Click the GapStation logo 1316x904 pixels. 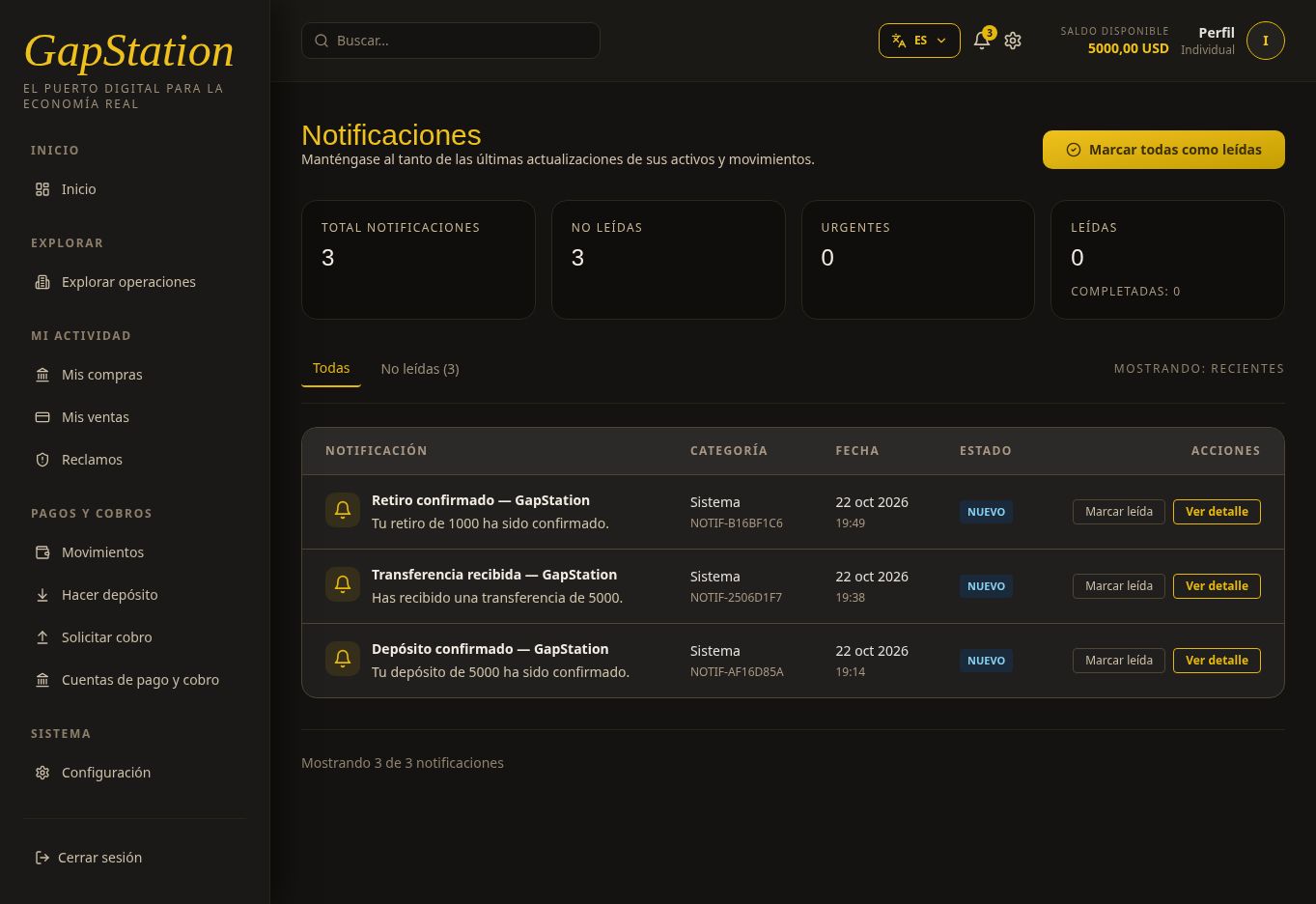[128, 51]
